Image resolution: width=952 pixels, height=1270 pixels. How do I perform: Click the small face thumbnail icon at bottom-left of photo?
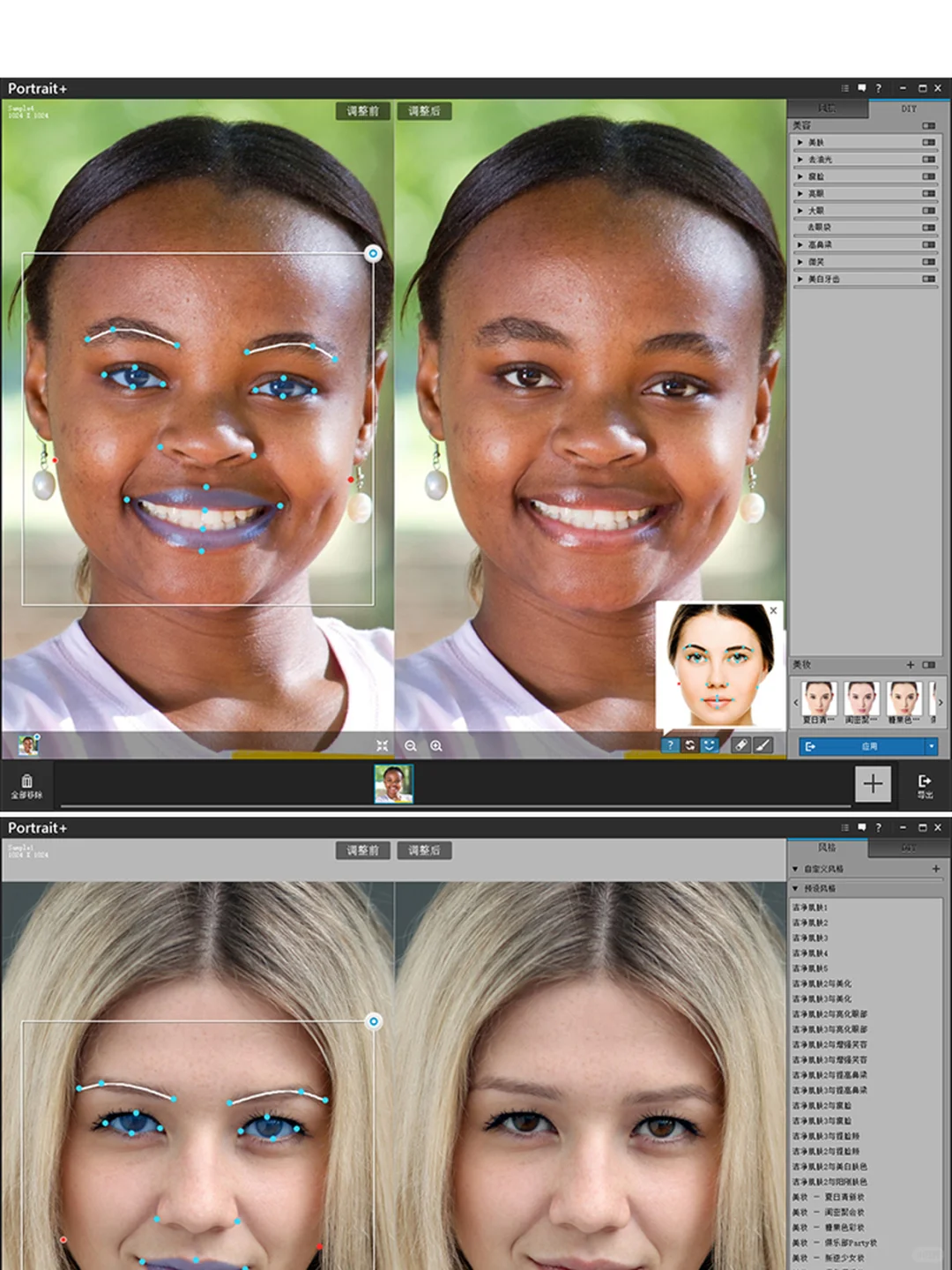point(28,745)
